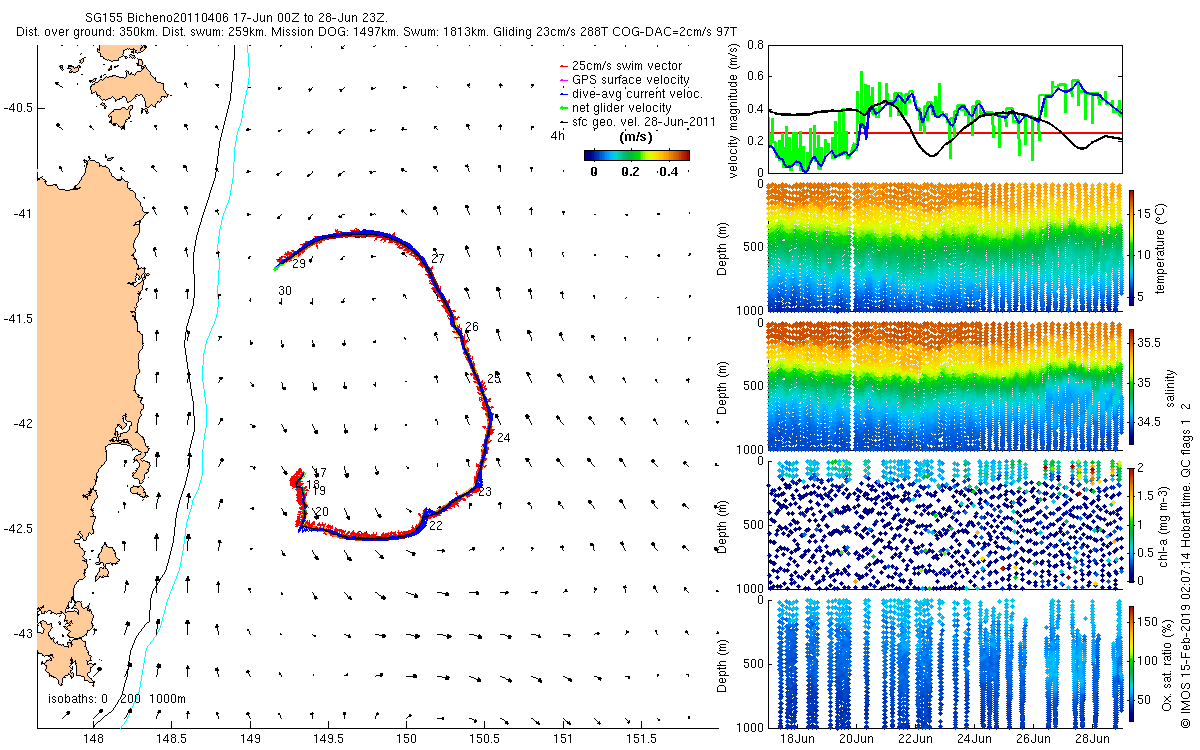Click the salinity depth section panel

[944, 385]
